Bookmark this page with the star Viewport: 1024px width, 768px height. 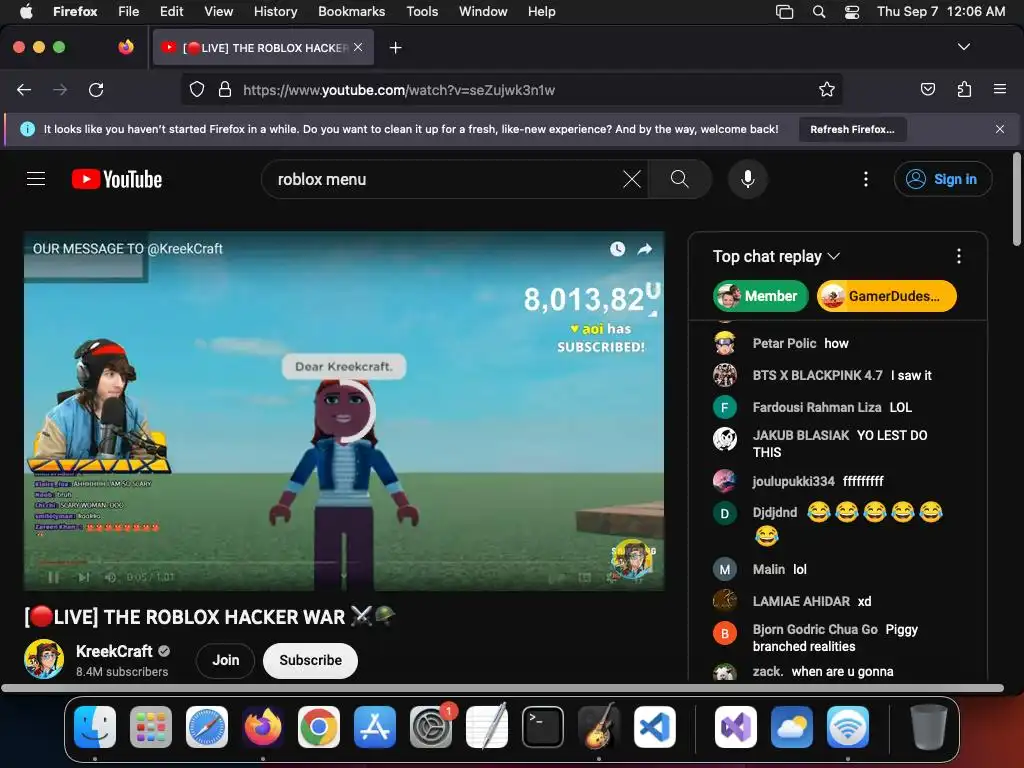[827, 89]
